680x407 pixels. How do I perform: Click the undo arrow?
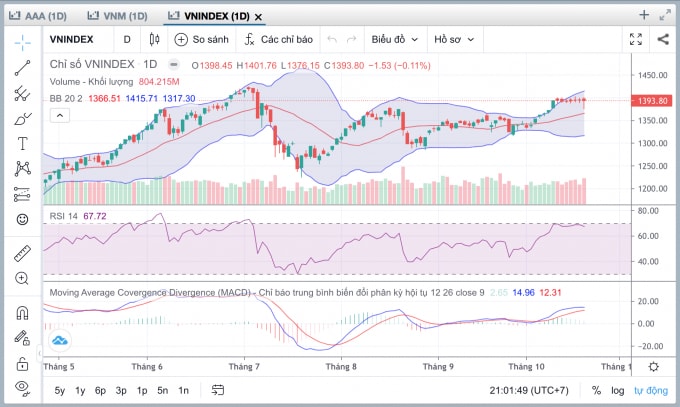click(x=332, y=39)
